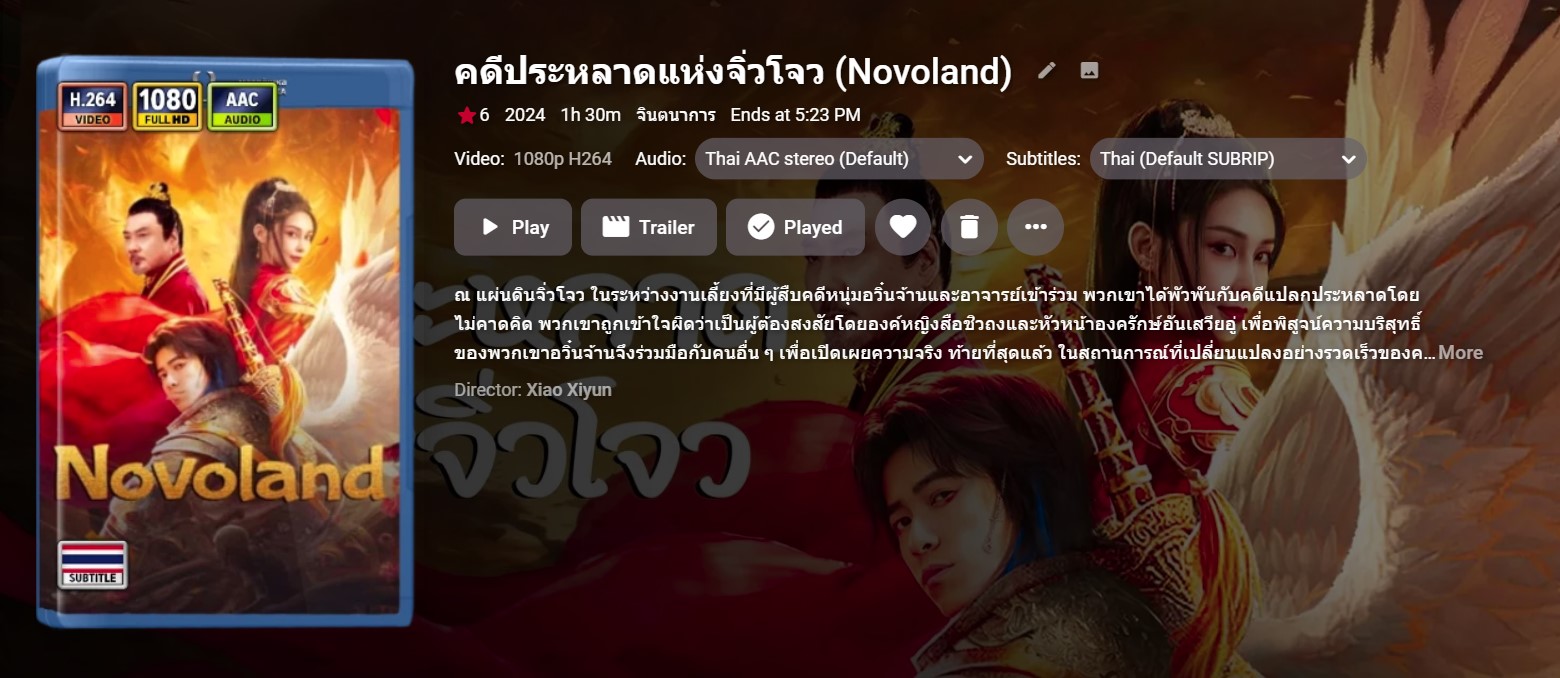Toggle the heart favorite button

903,227
